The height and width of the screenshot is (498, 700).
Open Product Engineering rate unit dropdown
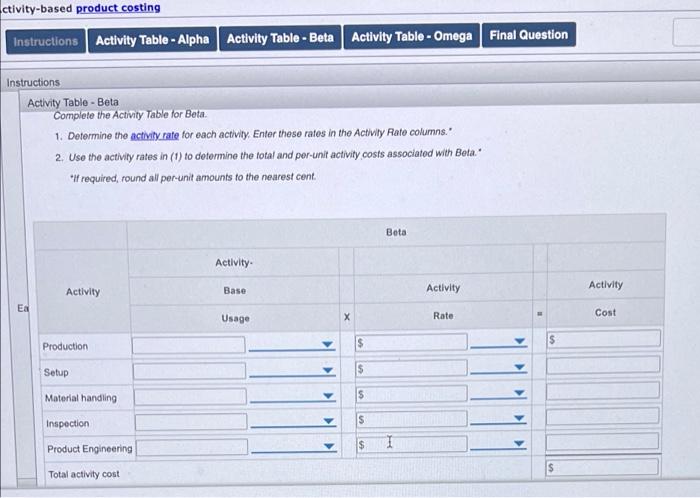click(x=498, y=444)
